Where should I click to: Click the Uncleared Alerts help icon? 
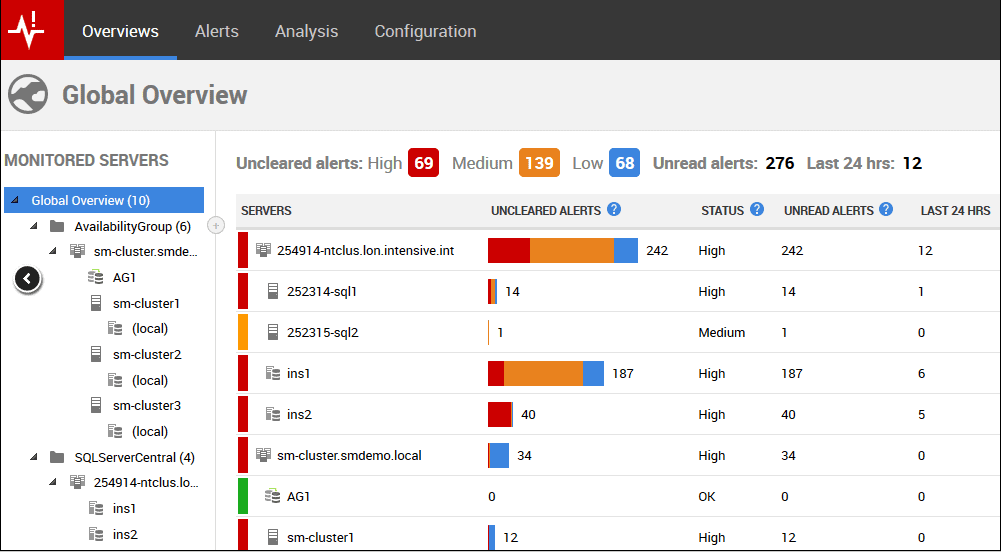[614, 210]
